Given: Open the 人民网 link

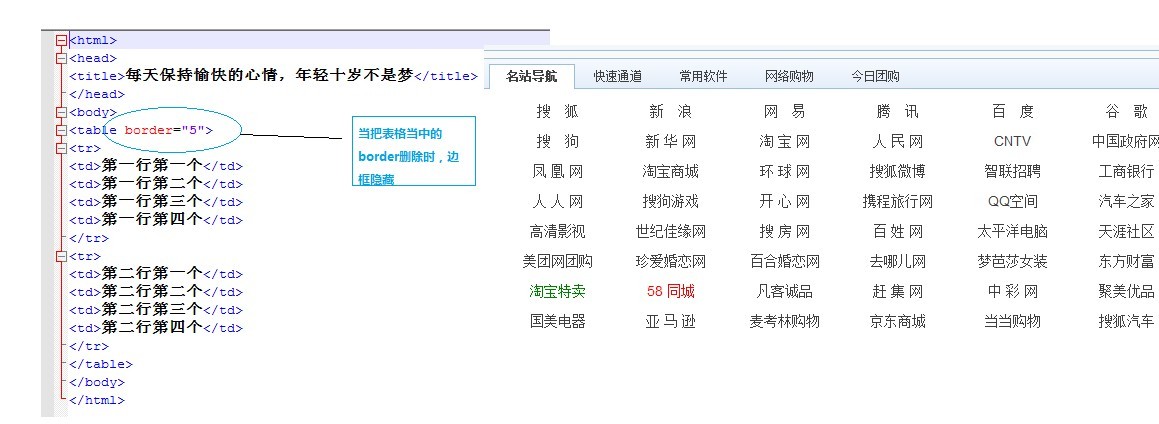Looking at the screenshot, I should tap(897, 141).
